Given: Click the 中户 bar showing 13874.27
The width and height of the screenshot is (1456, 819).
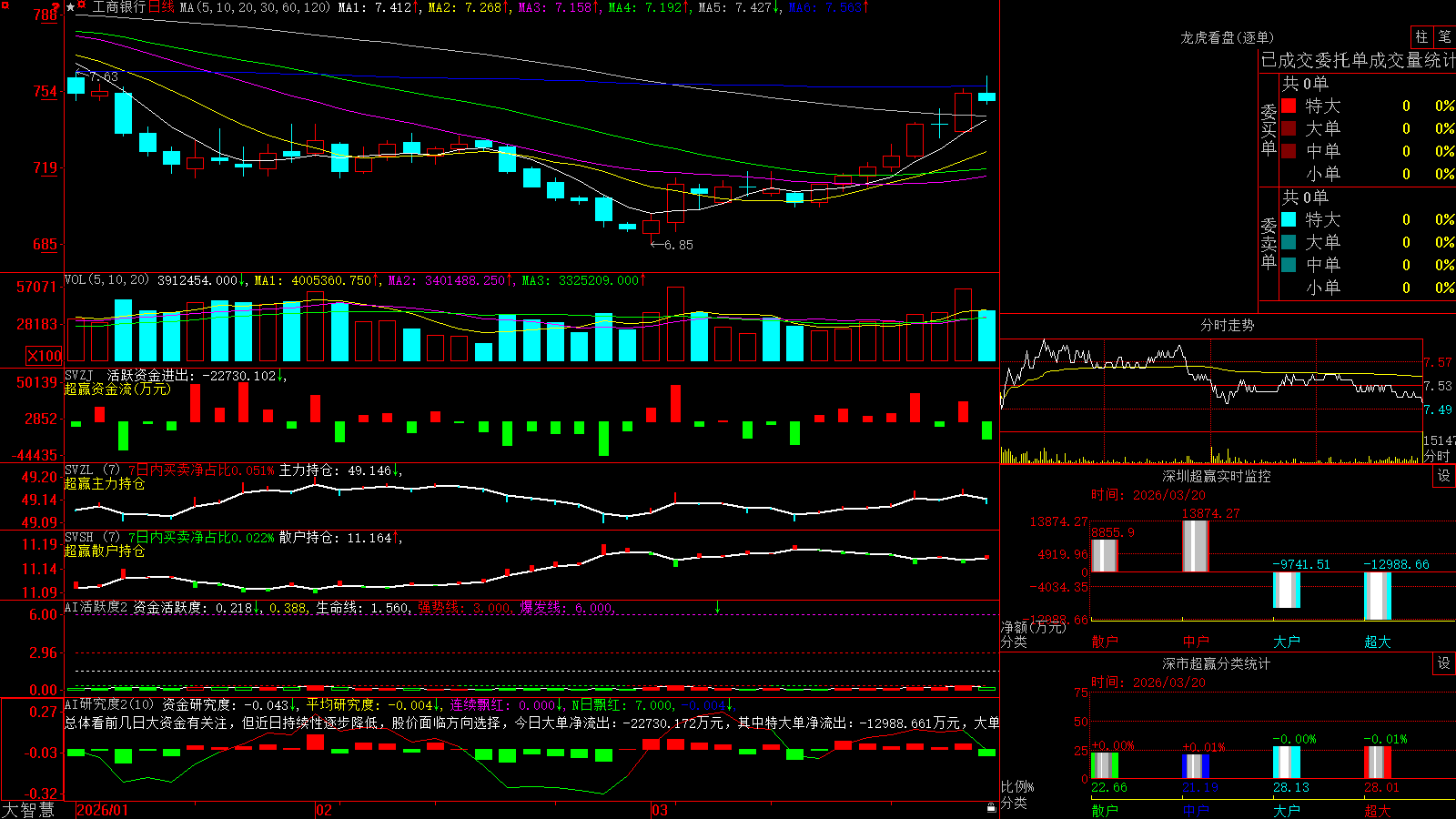Looking at the screenshot, I should click(1196, 546).
